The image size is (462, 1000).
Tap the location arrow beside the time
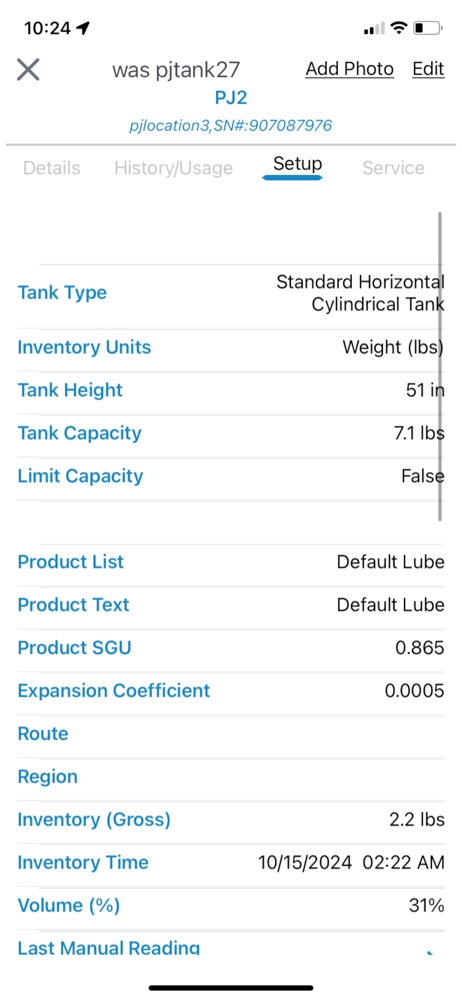[x=83, y=28]
